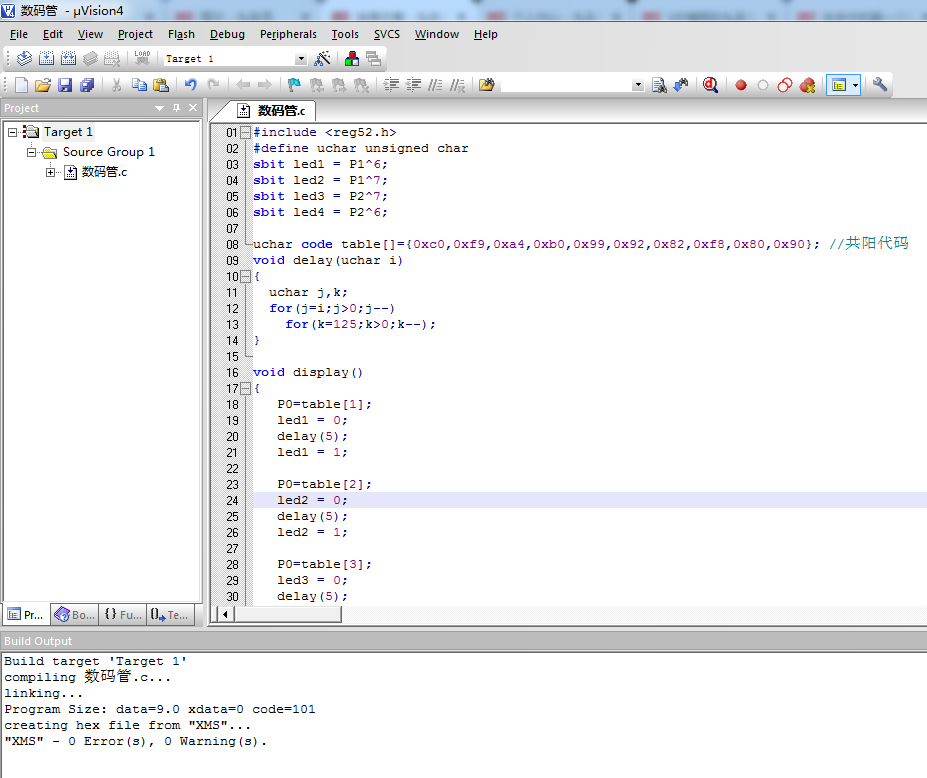The height and width of the screenshot is (778, 927).
Task: Insert a breakpoint using the red dot icon
Action: pyautogui.click(x=741, y=86)
